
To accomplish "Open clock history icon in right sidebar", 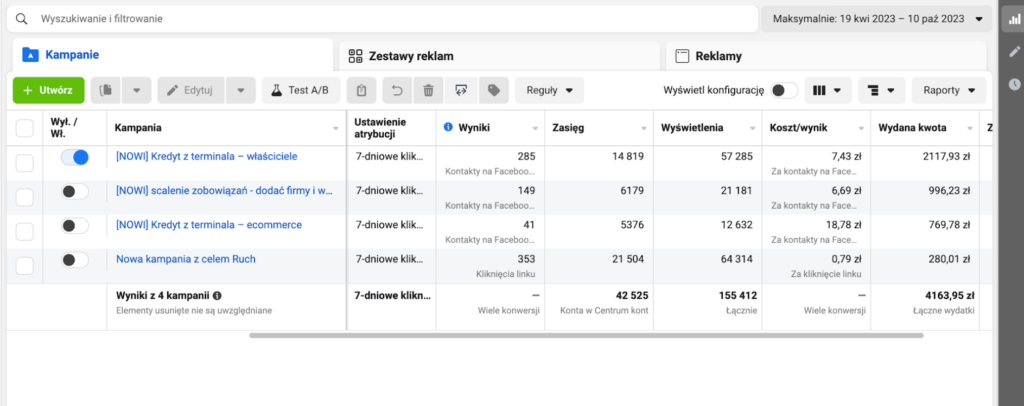I will tap(1013, 84).
